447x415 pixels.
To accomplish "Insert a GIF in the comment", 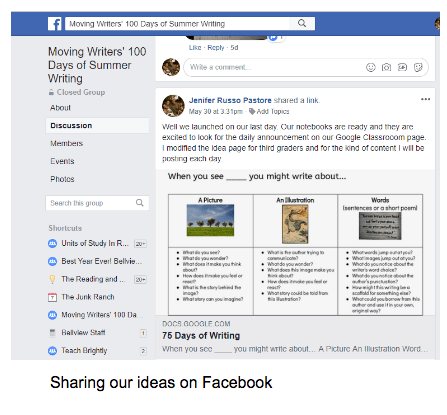I will coord(402,67).
